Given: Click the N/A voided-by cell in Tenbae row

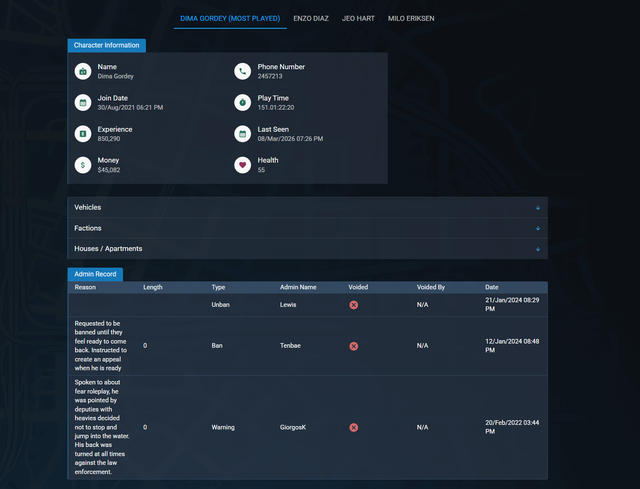Looking at the screenshot, I should coord(422,346).
